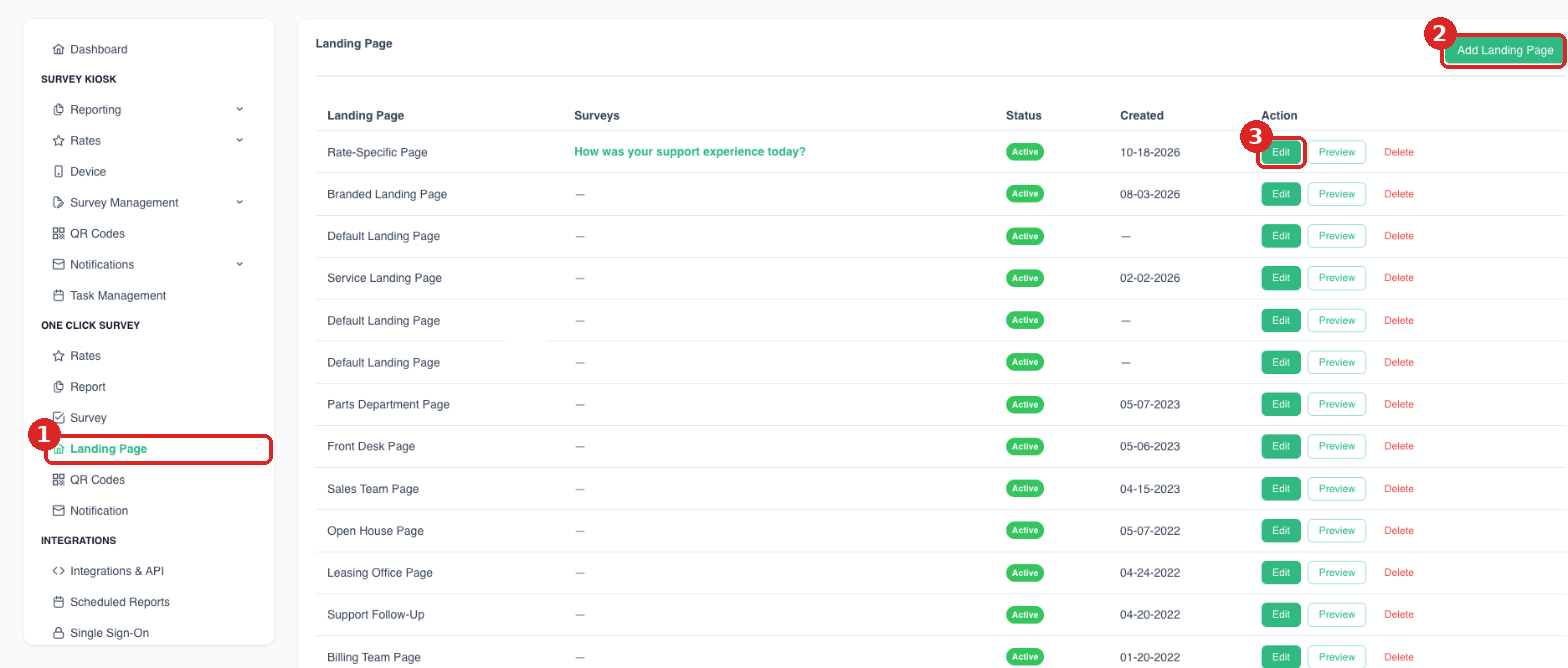
Task: Click the Report icon under One Click Survey
Action: tap(58, 386)
